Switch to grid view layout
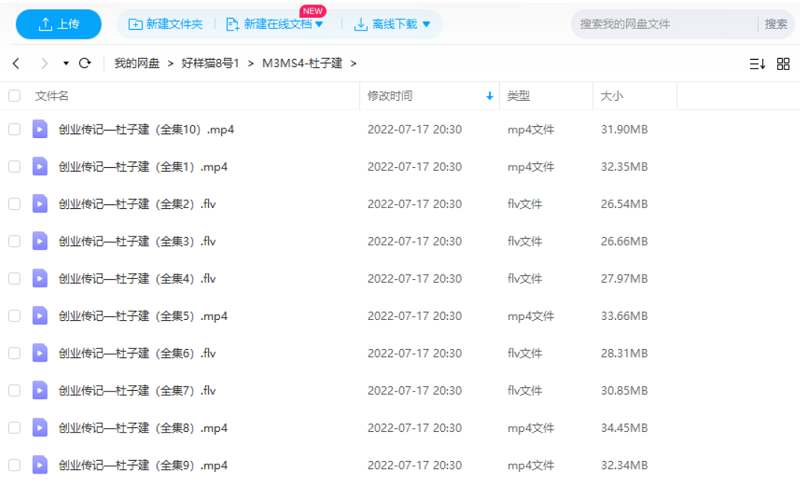The height and width of the screenshot is (496, 800). (x=783, y=63)
